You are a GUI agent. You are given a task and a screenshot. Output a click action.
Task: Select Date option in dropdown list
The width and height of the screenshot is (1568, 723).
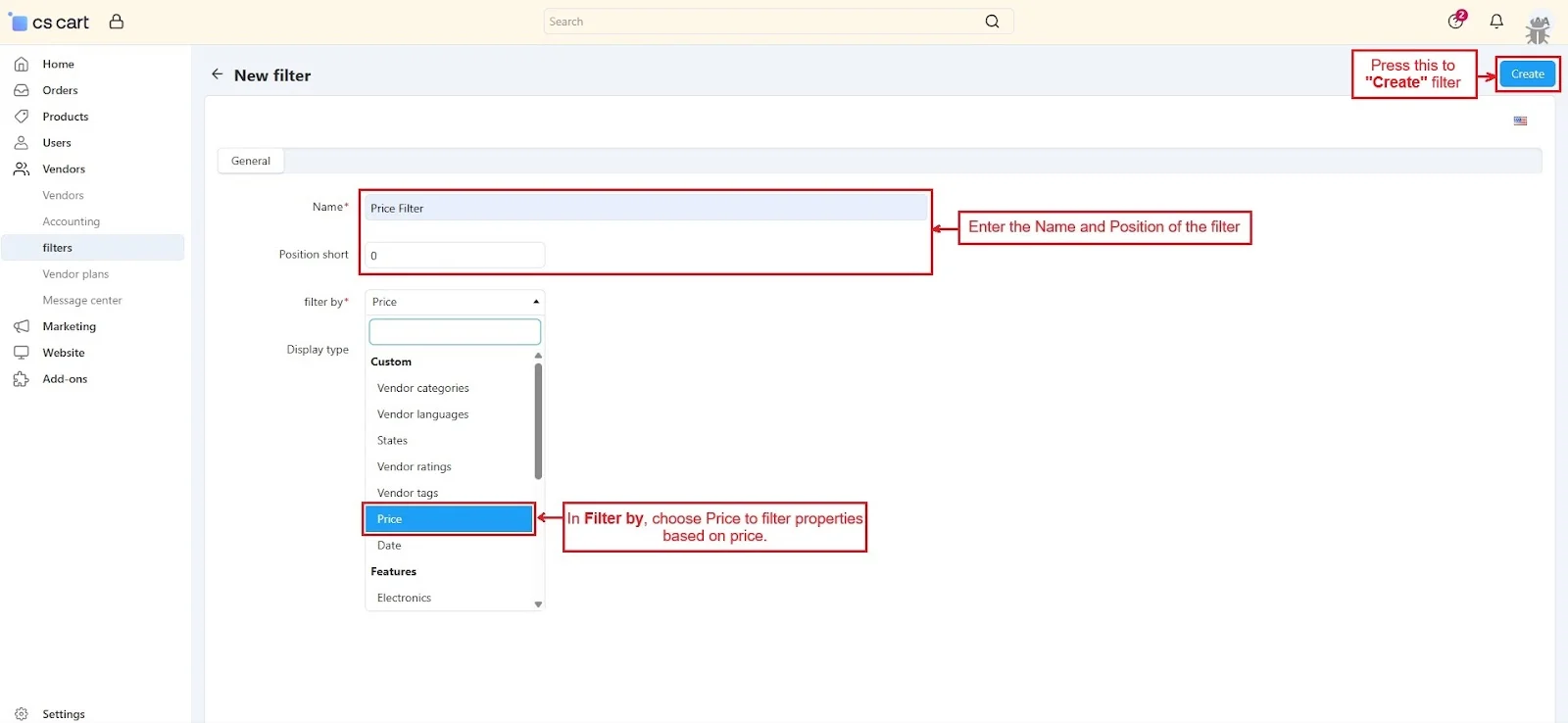click(389, 546)
